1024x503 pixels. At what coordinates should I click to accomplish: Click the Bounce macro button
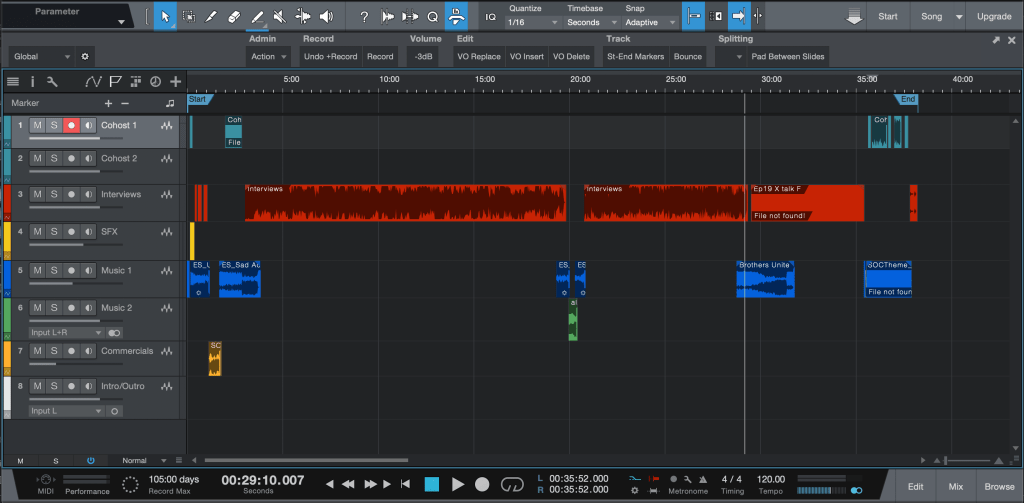click(687, 57)
